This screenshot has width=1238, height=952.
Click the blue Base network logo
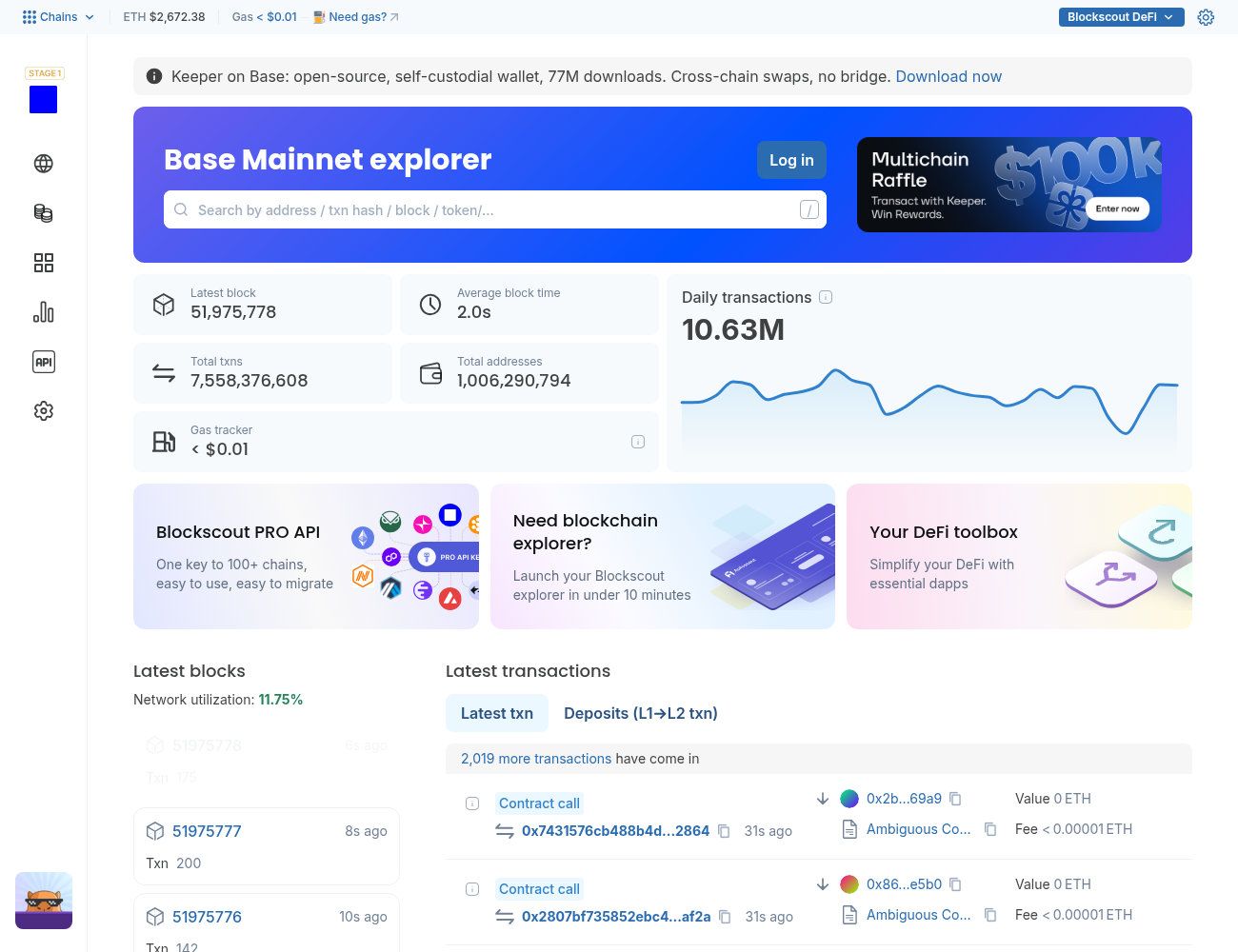point(44,100)
